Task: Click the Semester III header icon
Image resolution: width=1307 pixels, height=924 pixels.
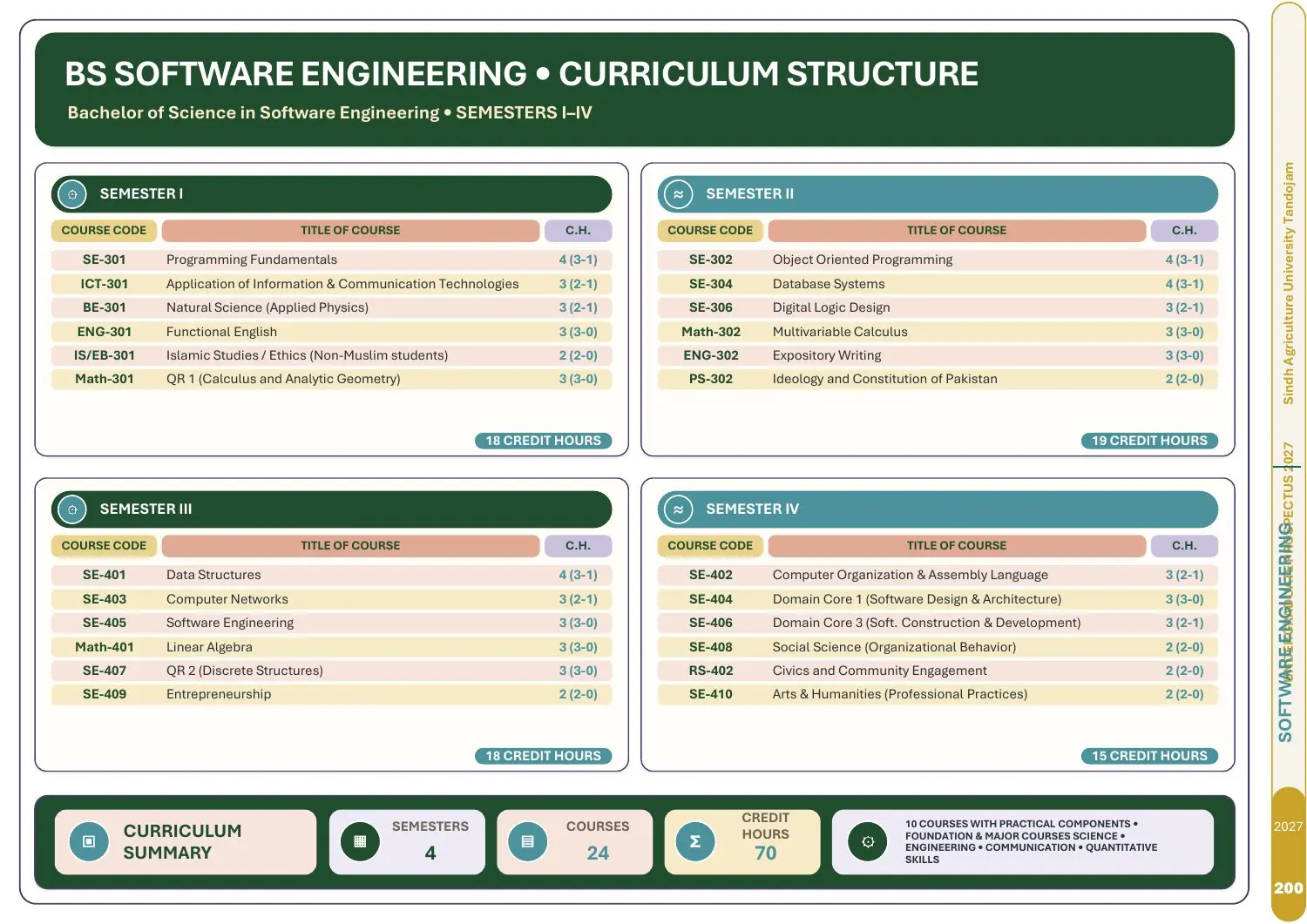Action: pyautogui.click(x=72, y=509)
